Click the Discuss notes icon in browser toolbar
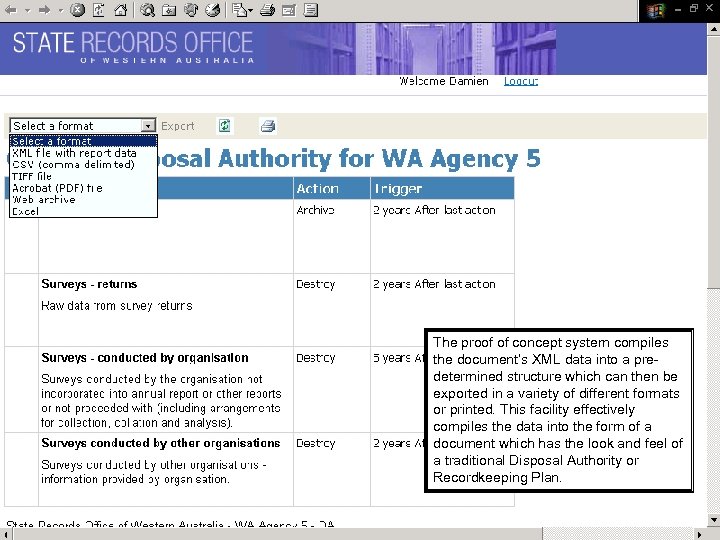This screenshot has height=540, width=720. tap(311, 10)
